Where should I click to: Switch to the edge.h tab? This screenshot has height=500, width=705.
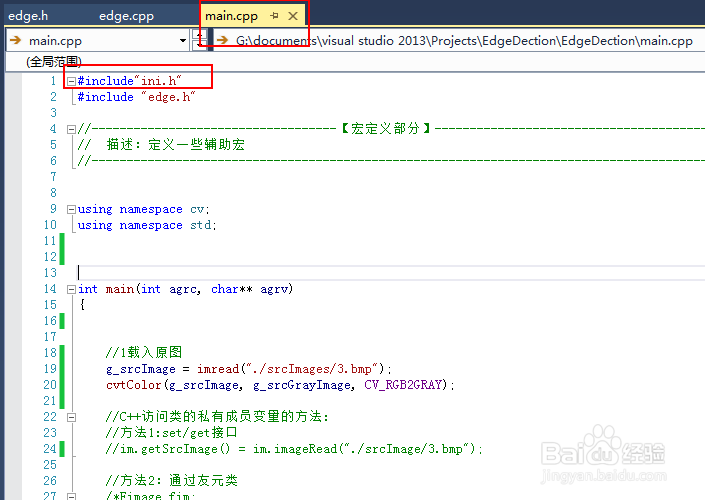pyautogui.click(x=28, y=16)
